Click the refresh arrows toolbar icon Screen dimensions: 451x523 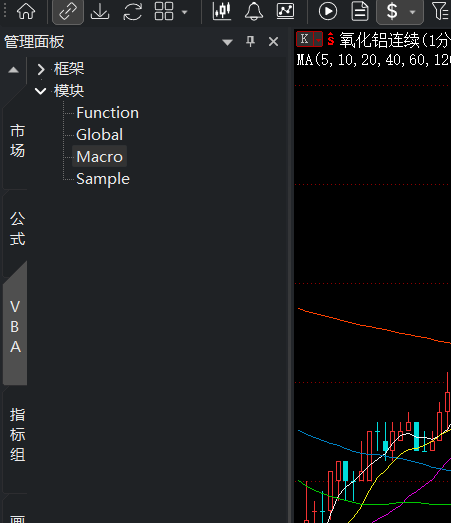[x=132, y=12]
